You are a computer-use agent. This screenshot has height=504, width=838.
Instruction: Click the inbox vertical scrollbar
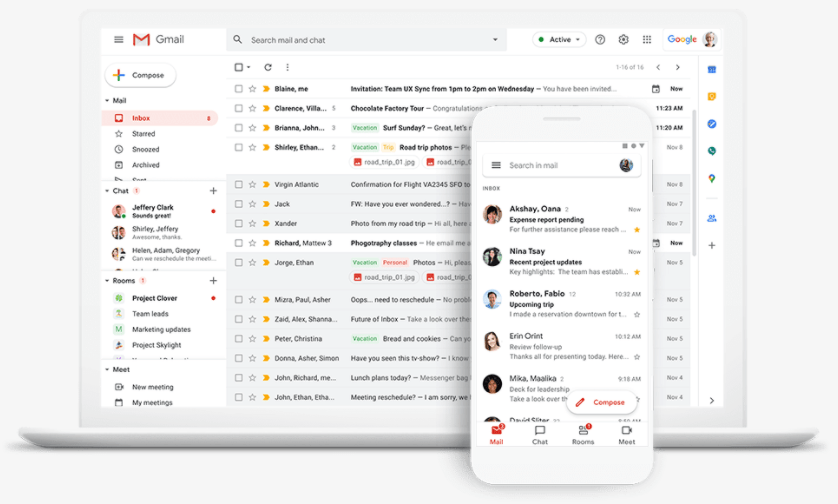click(x=694, y=183)
